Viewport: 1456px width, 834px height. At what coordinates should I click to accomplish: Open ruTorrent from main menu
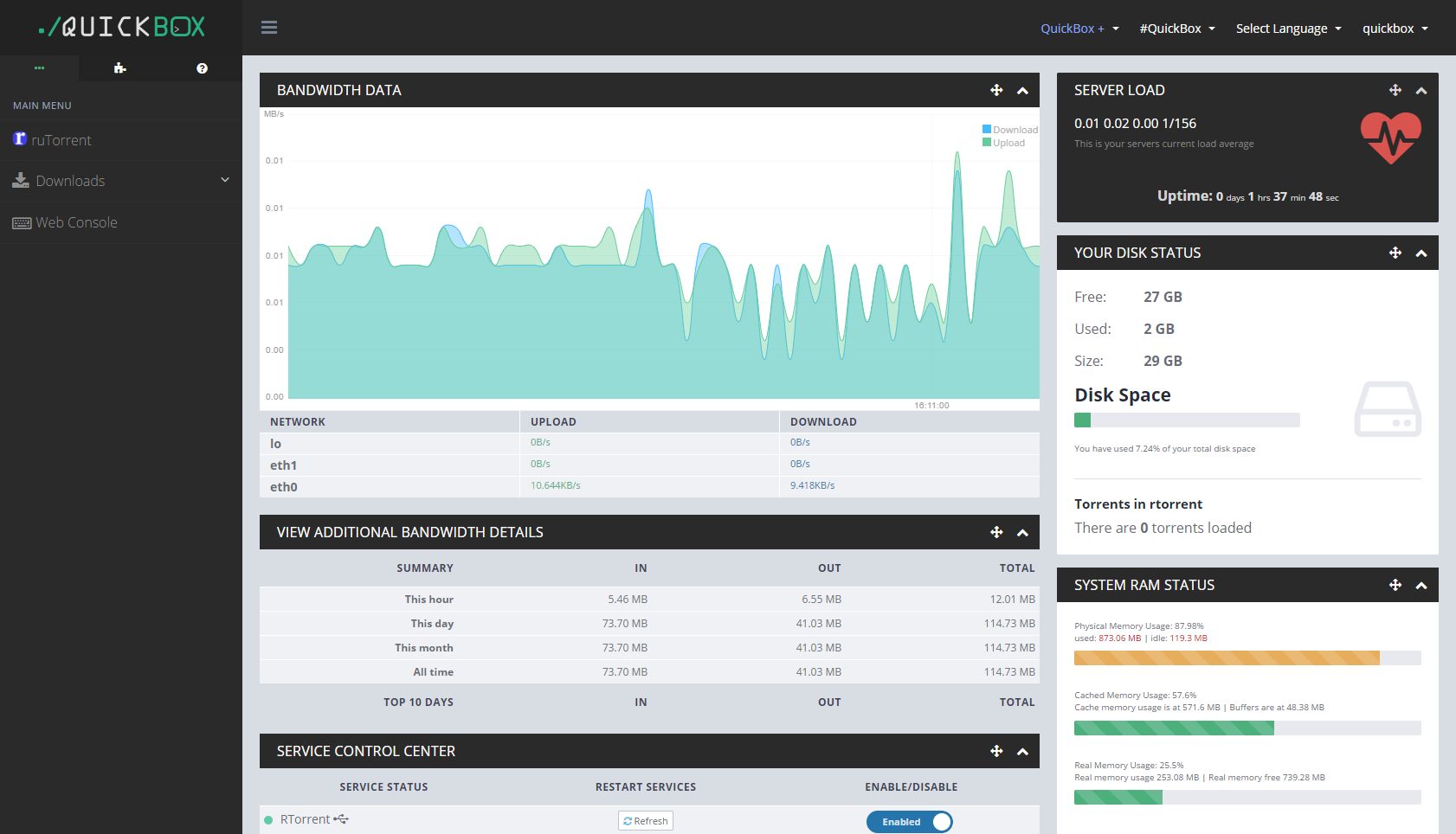coord(61,140)
